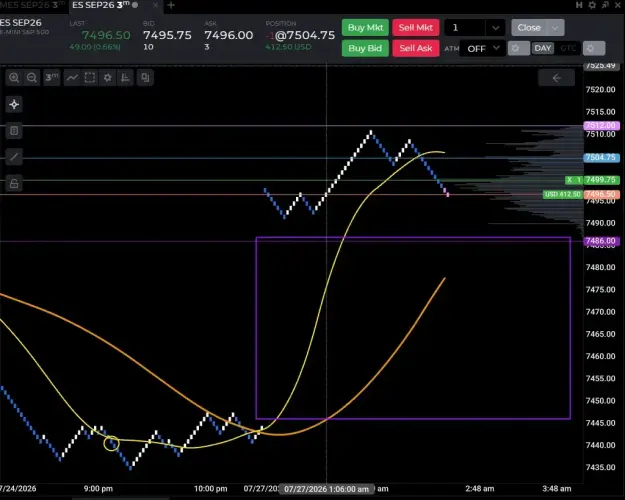This screenshot has width=625, height=500.
Task: Open the order quantity dropdown arrow
Action: click(x=495, y=28)
